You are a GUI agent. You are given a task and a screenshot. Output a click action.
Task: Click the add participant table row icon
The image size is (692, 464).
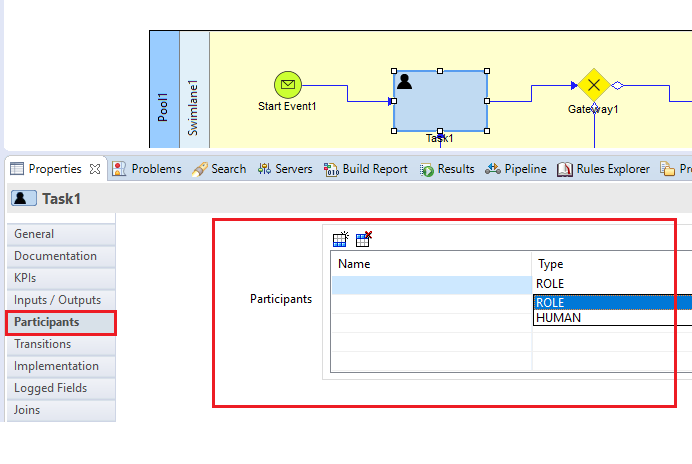click(x=340, y=239)
